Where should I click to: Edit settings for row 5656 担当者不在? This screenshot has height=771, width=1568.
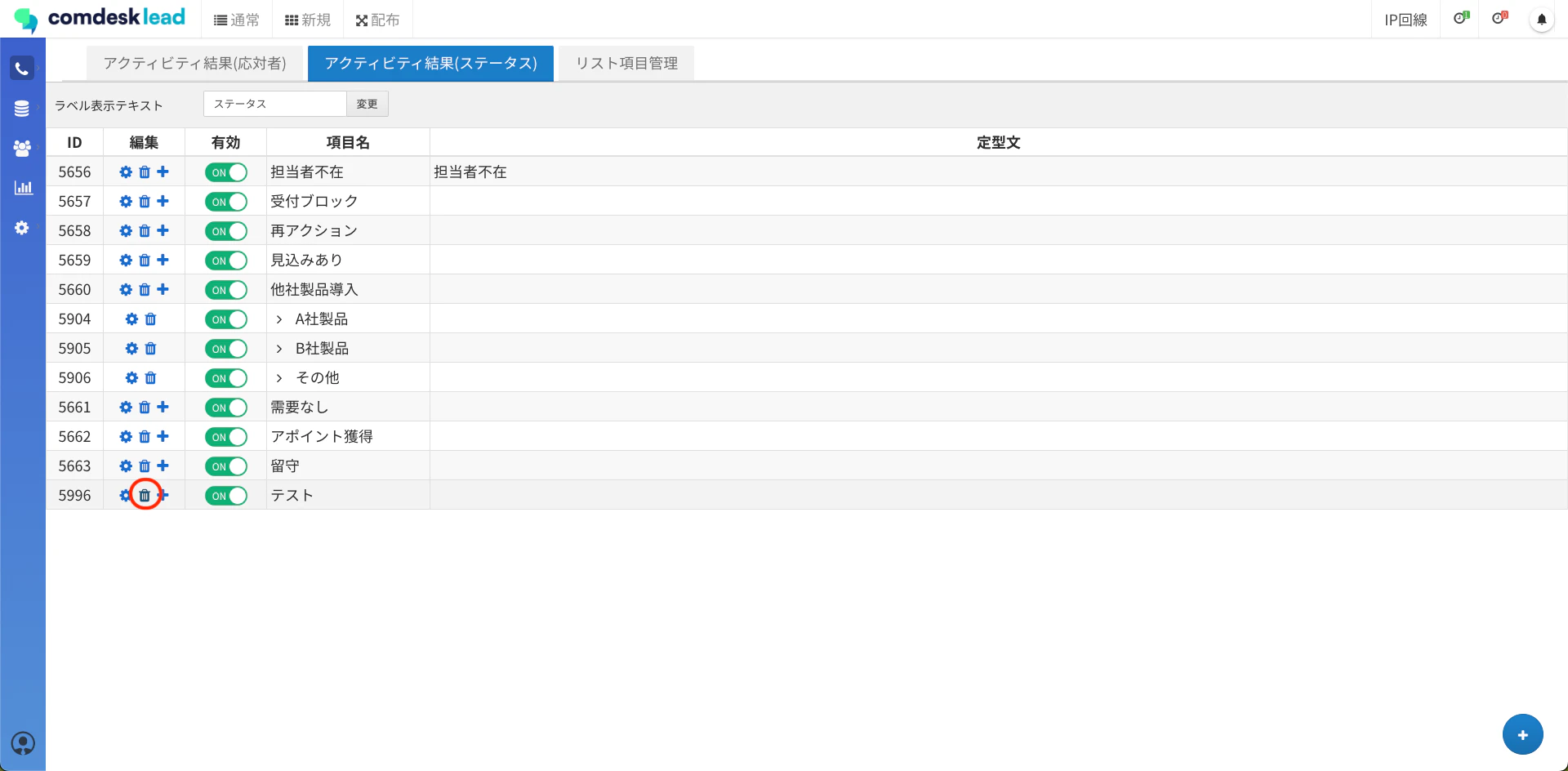(x=126, y=172)
